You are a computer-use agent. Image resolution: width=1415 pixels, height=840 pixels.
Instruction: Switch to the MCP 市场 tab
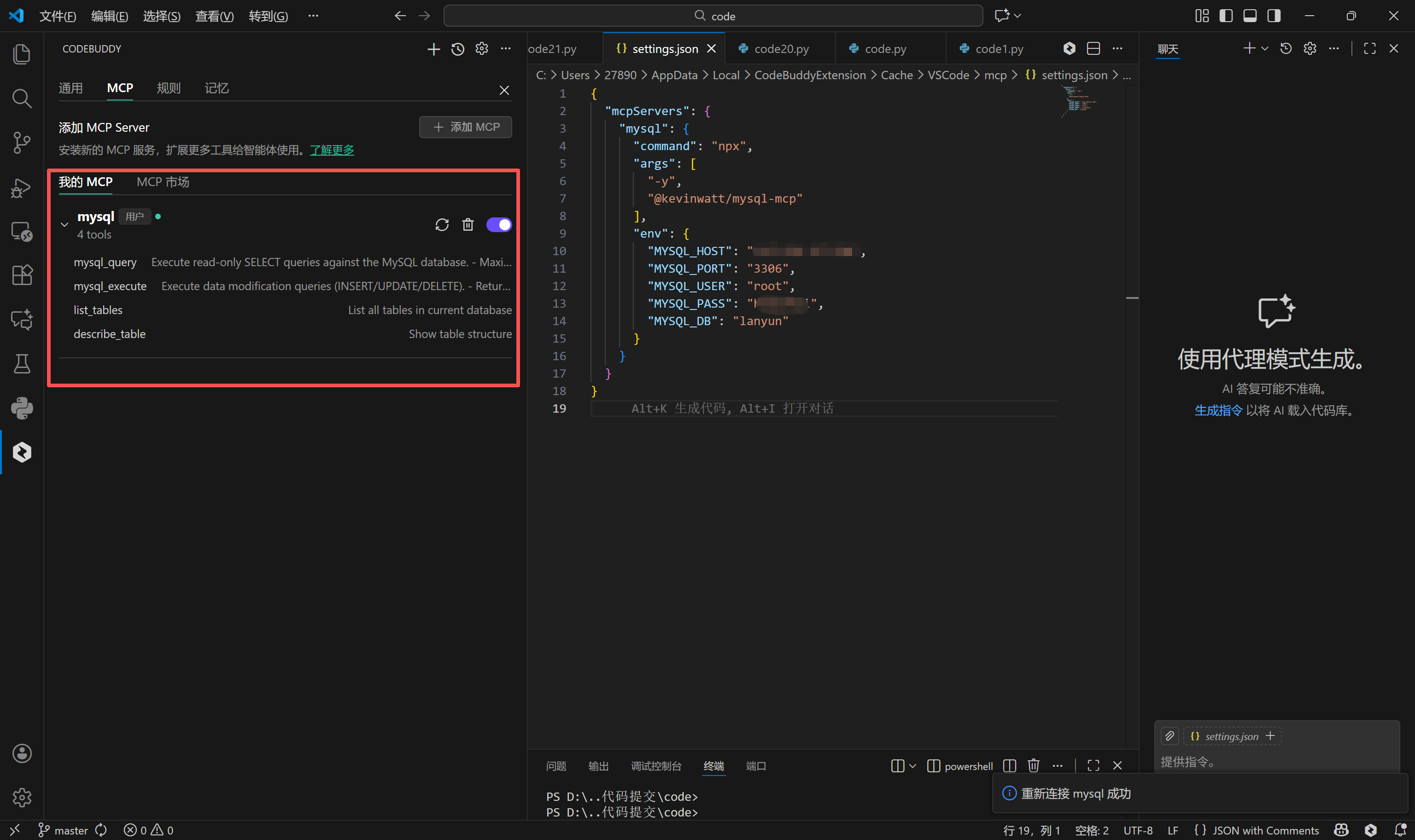pos(163,182)
